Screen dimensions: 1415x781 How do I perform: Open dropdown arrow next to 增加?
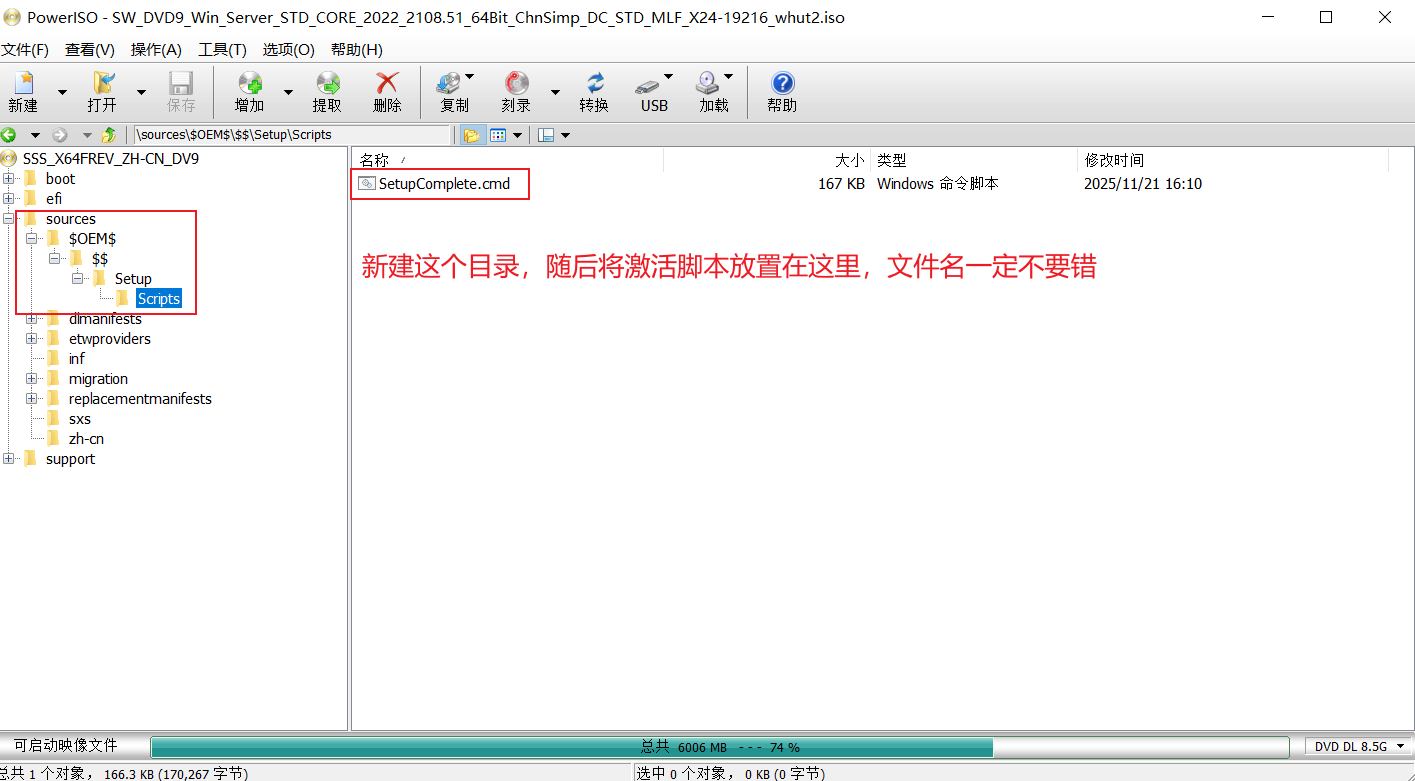(x=288, y=92)
